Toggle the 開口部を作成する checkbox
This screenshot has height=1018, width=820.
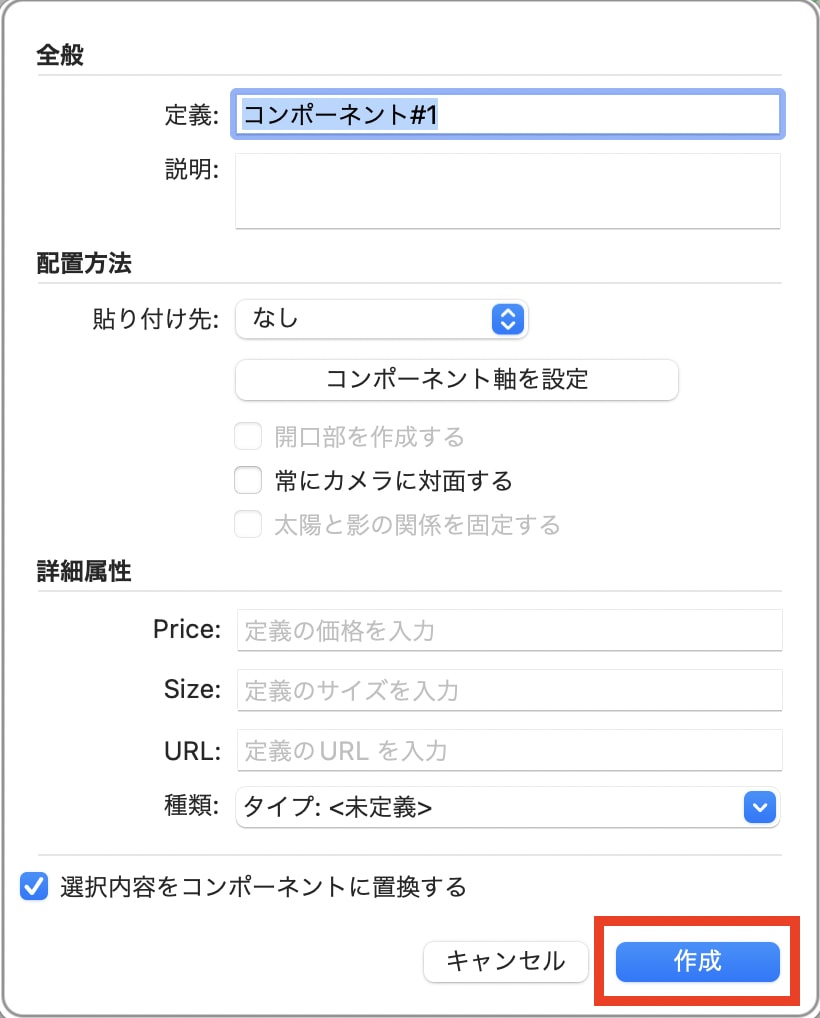tap(247, 436)
